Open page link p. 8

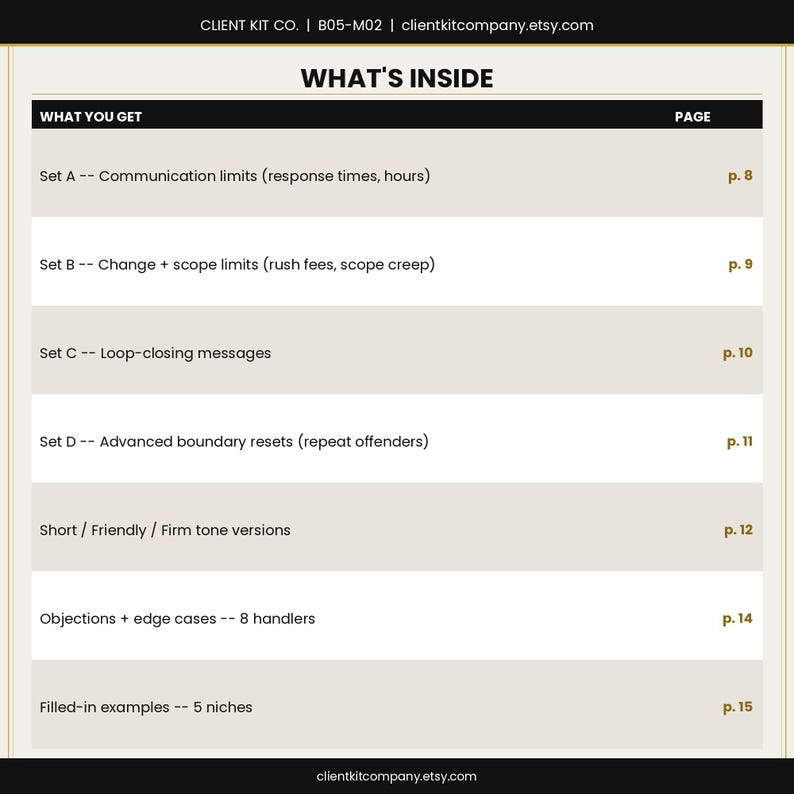(x=740, y=176)
